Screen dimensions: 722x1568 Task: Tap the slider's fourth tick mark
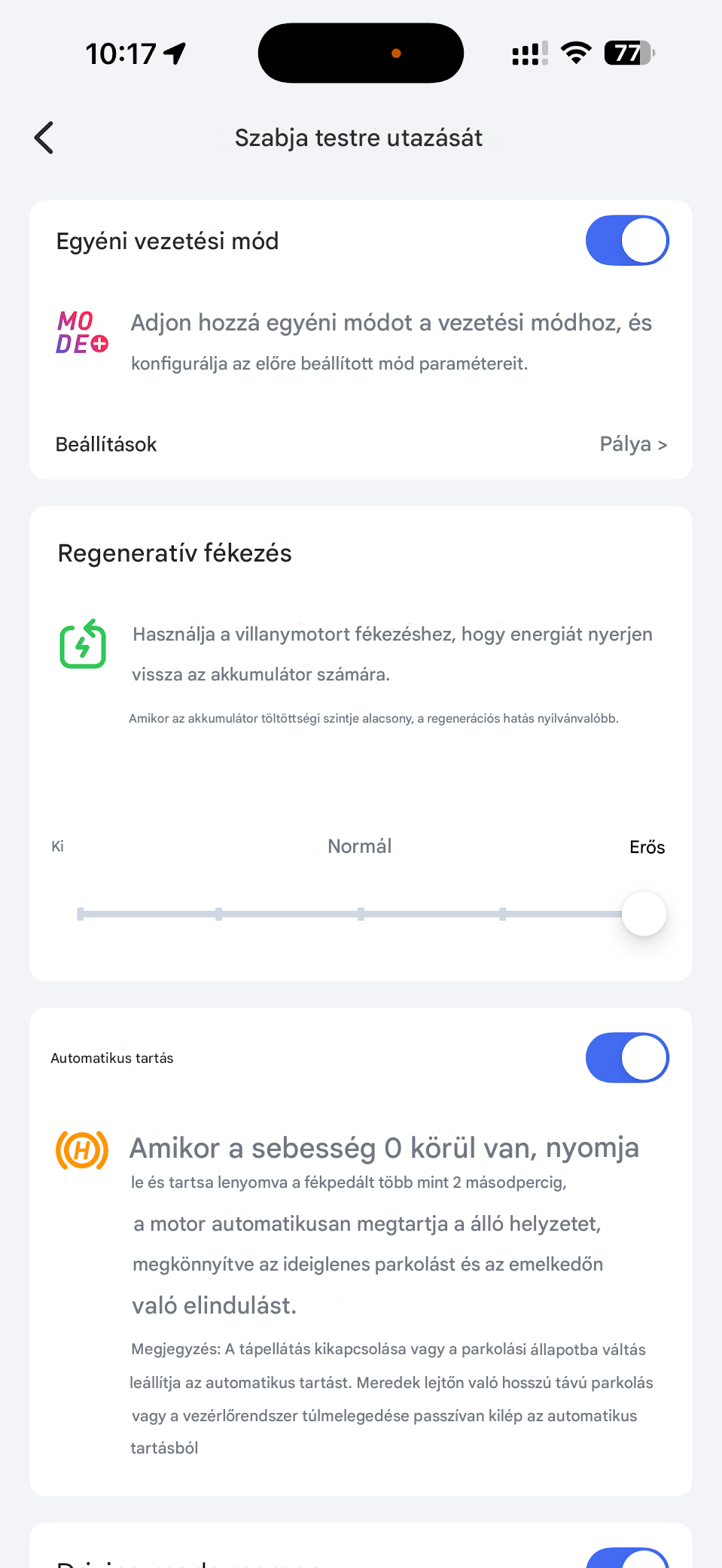click(502, 914)
